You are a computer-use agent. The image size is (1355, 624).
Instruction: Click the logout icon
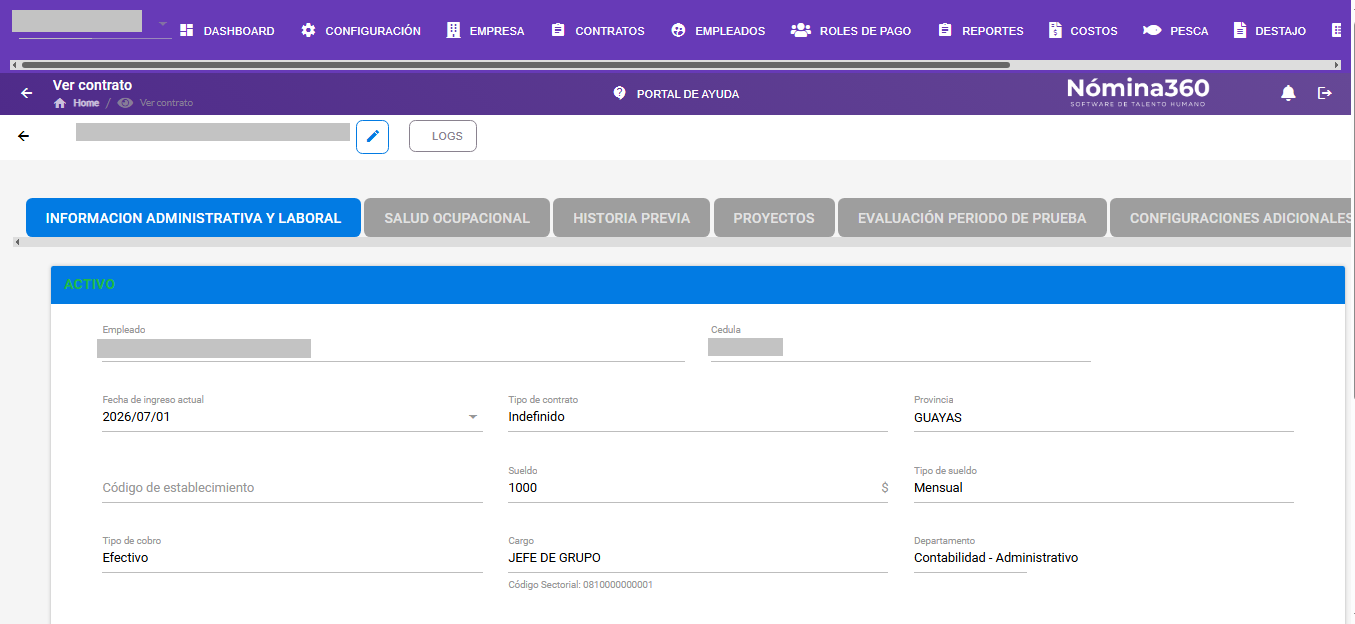point(1325,93)
